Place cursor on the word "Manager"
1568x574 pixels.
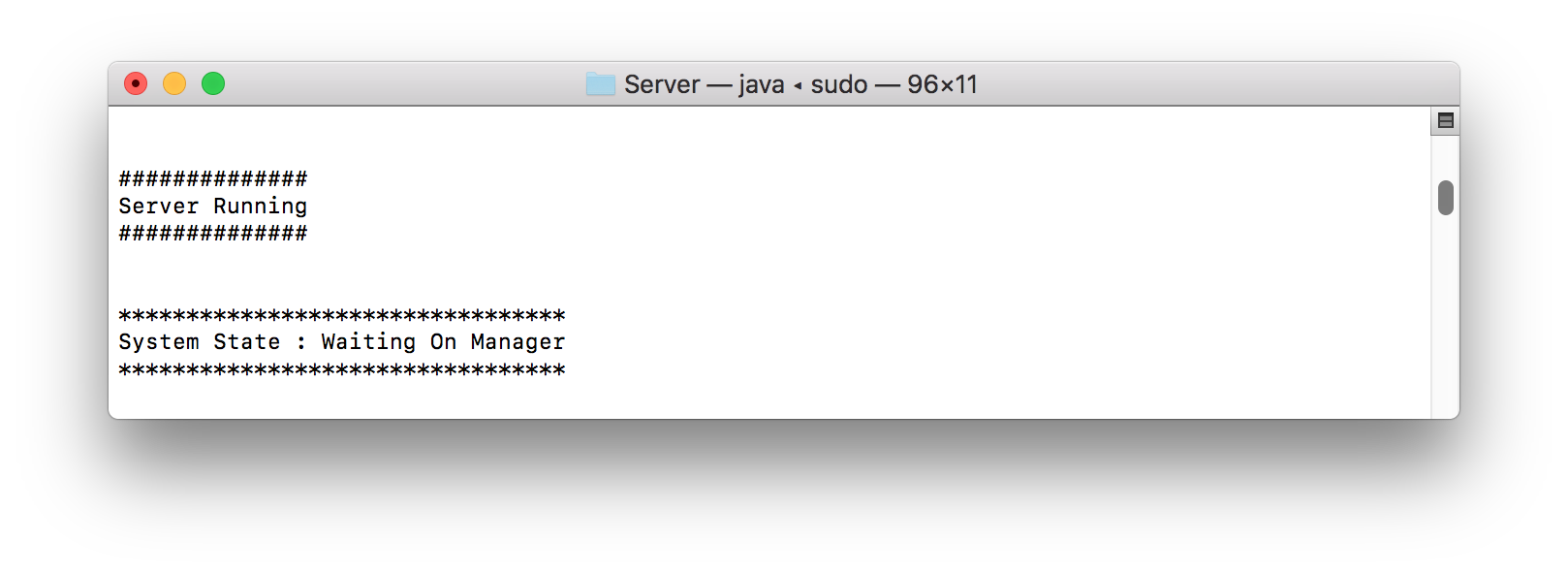click(x=517, y=342)
